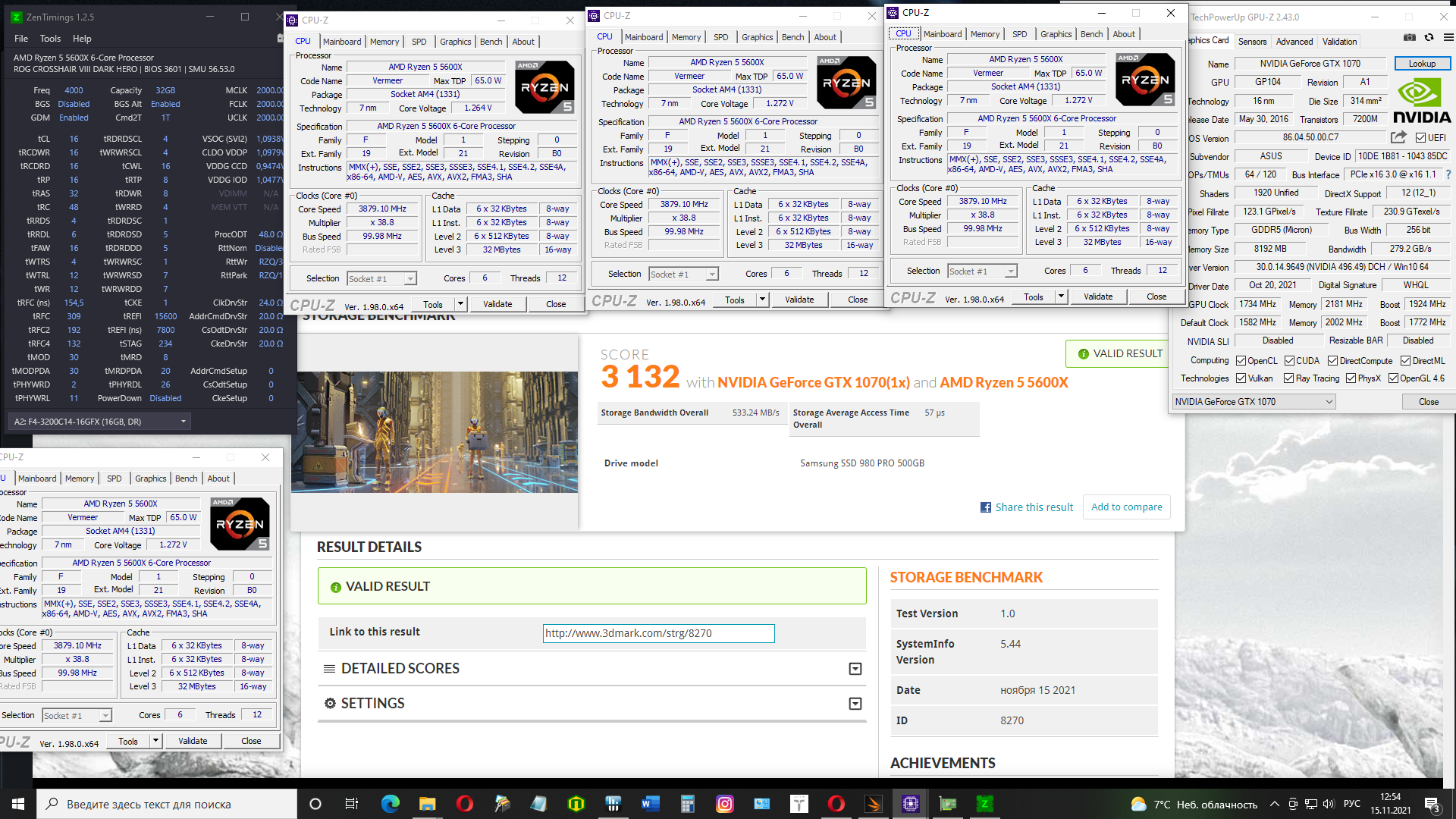Click BIOS export share icon in GPU-Z

(x=1398, y=137)
